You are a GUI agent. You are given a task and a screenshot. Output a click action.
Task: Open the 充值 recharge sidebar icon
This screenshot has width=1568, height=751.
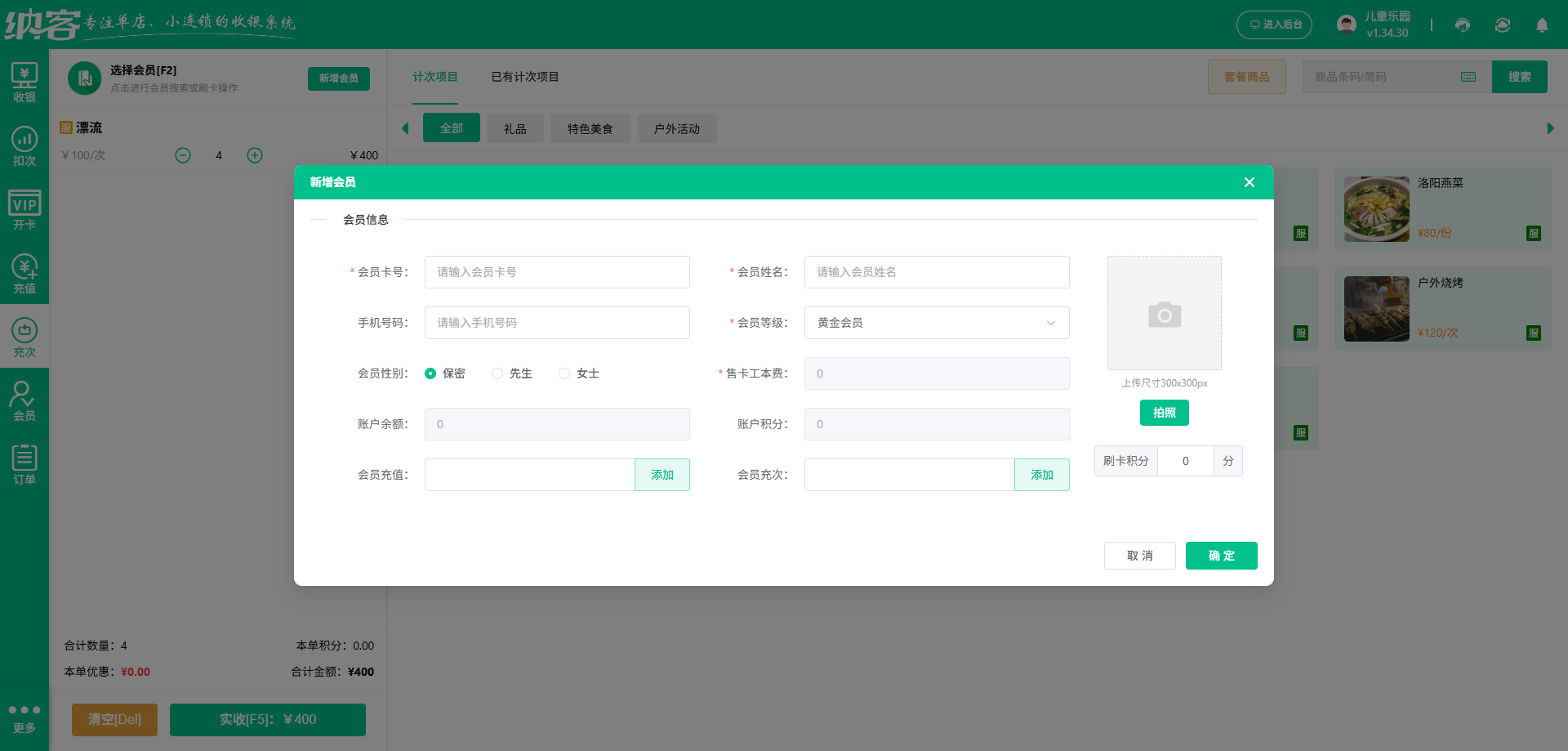point(24,274)
